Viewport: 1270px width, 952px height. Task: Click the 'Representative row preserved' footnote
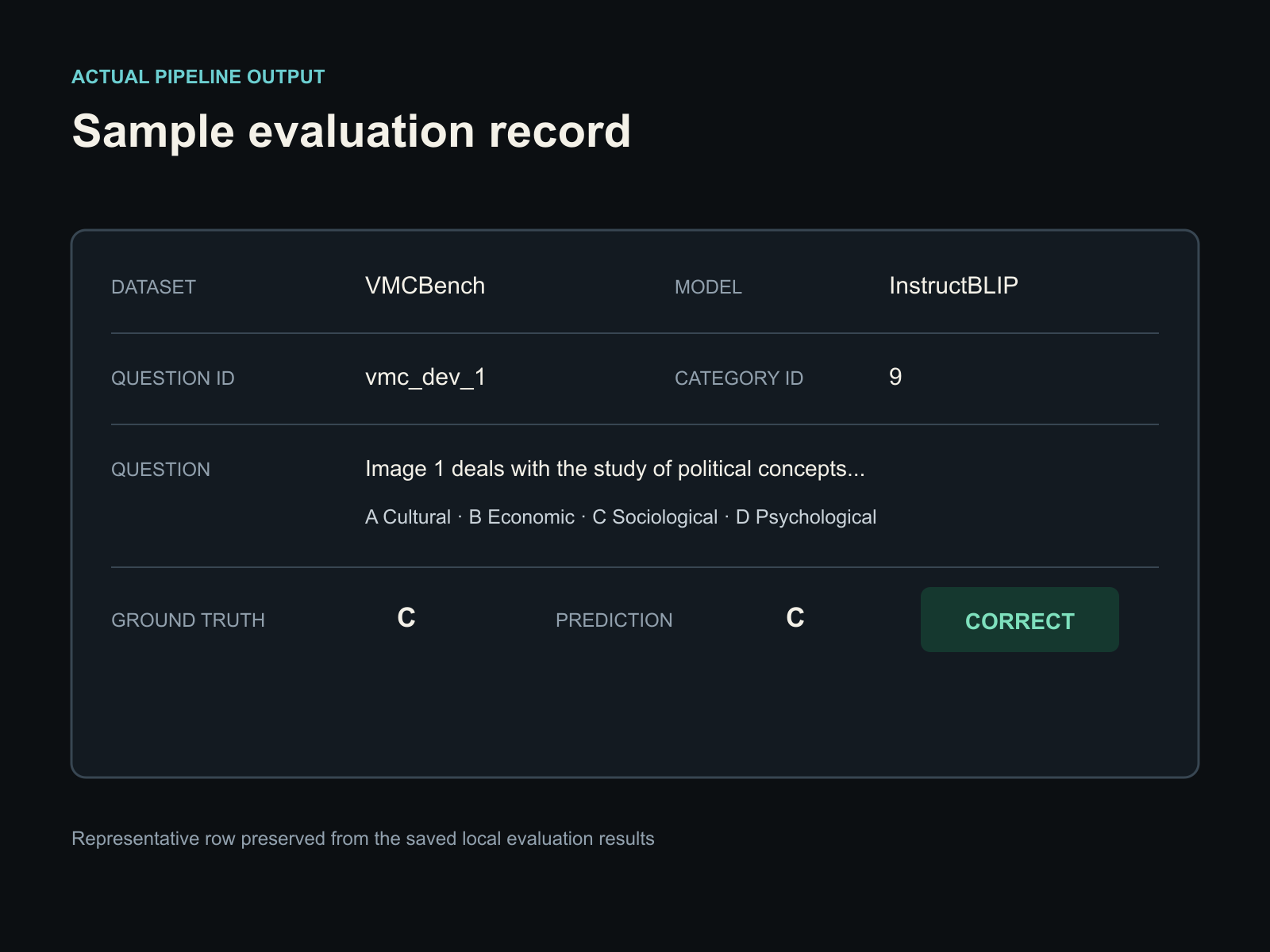[x=363, y=839]
